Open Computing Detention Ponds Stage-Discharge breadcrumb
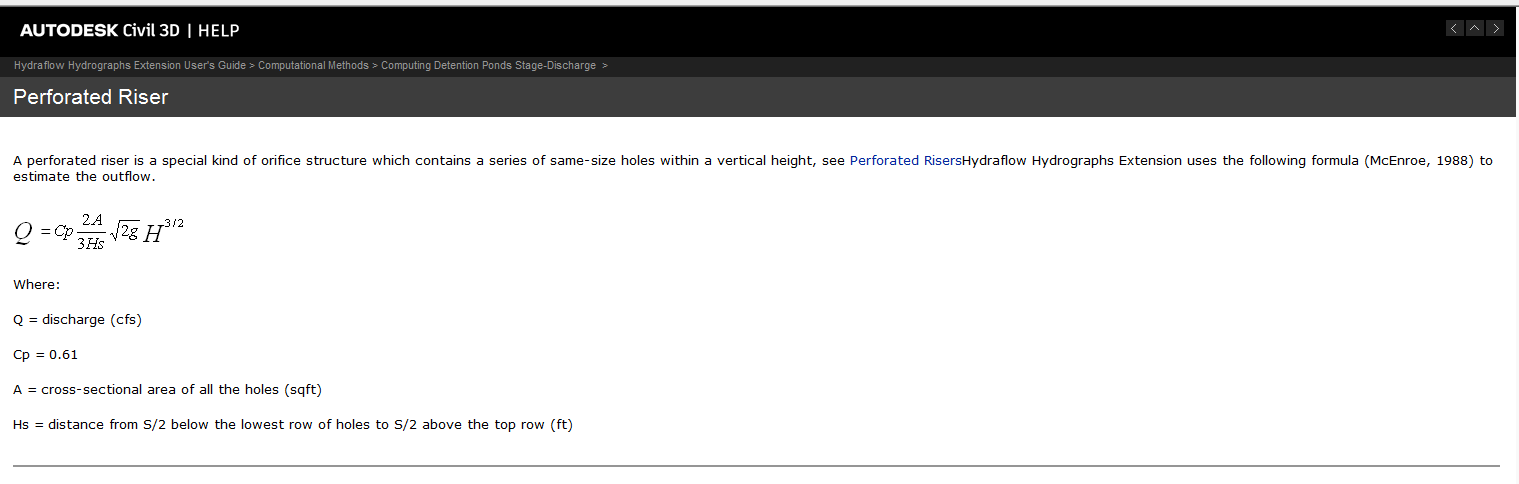This screenshot has height=484, width=1519. (x=488, y=66)
